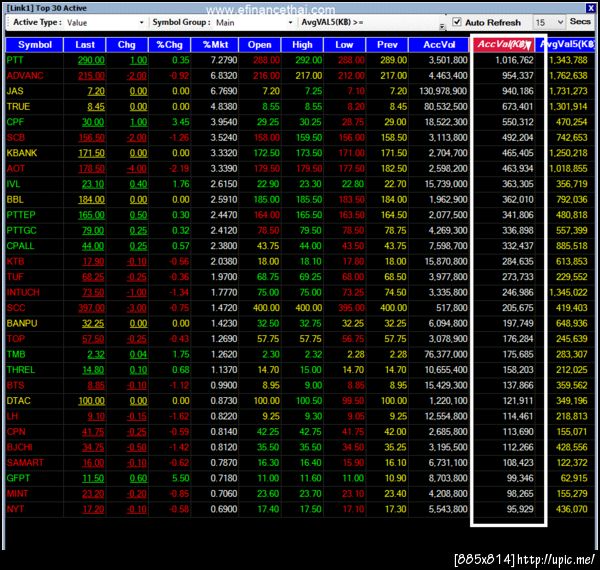Click JAS AccVol value 130,978,900
The width and height of the screenshot is (600, 570).
(x=443, y=91)
